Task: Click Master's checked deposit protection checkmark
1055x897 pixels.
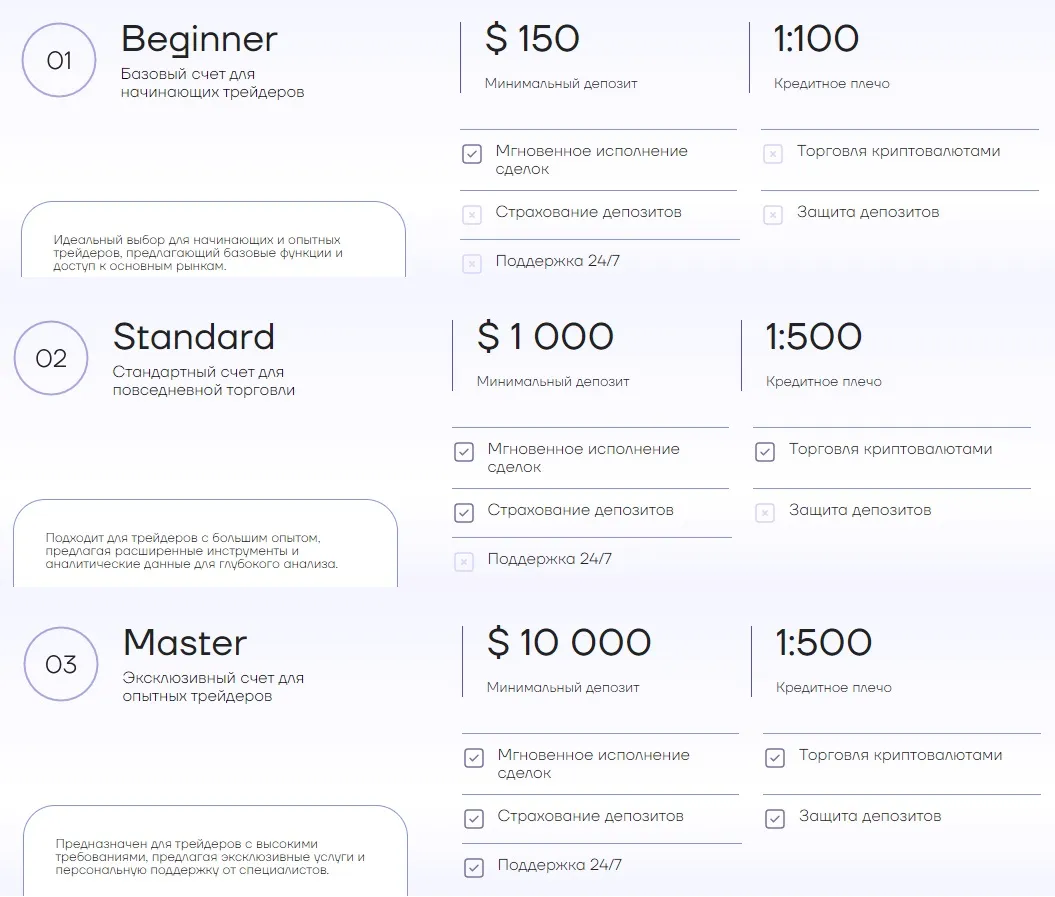Action: tap(775, 819)
